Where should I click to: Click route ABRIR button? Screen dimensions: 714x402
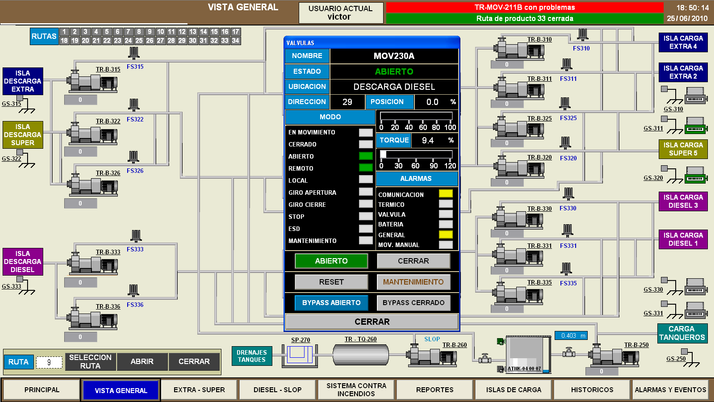tap(142, 361)
